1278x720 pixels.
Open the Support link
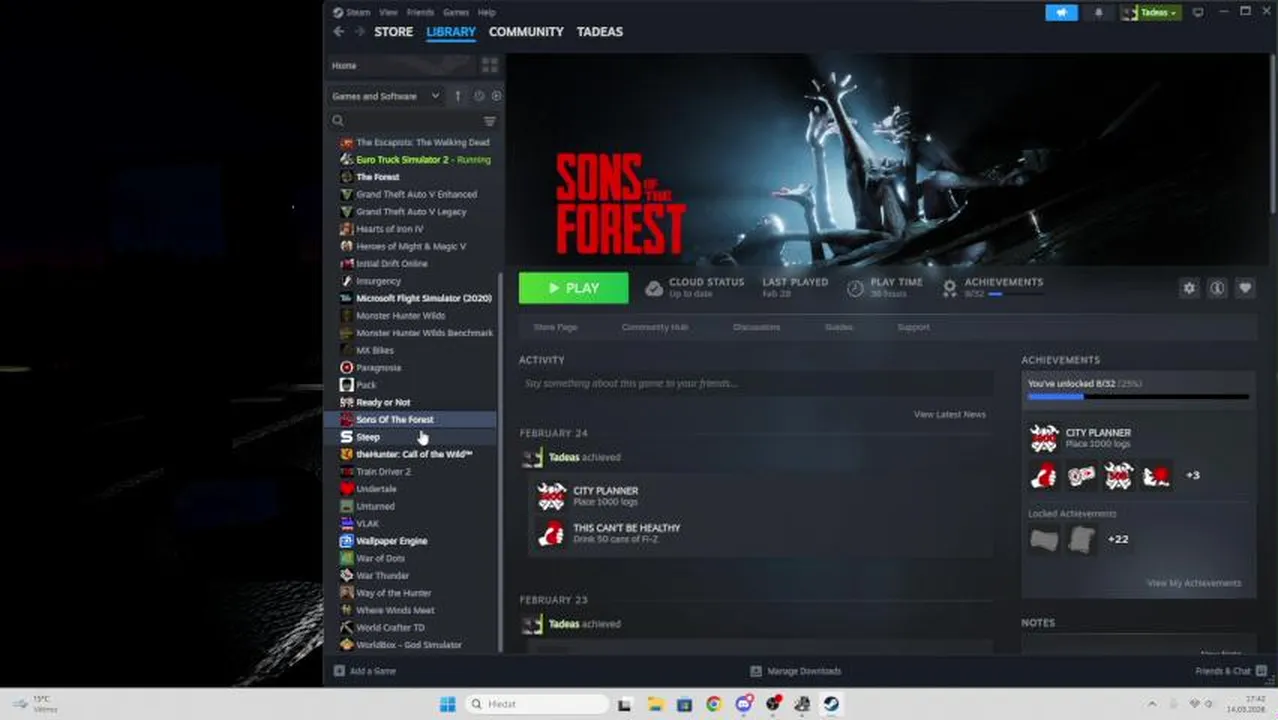pyautogui.click(x=913, y=327)
